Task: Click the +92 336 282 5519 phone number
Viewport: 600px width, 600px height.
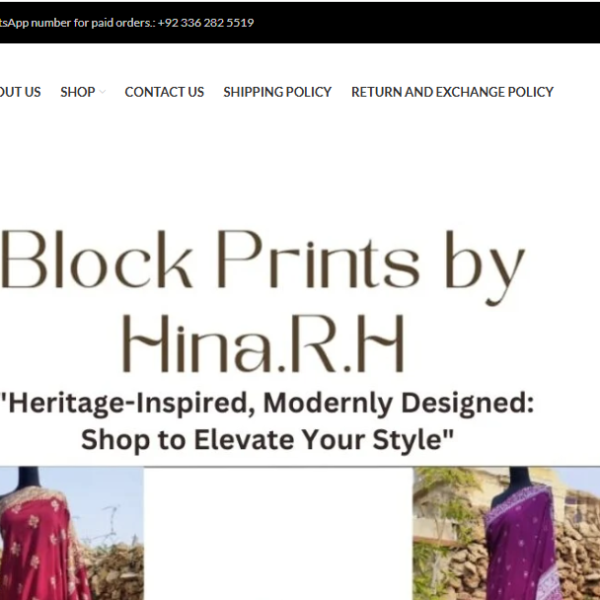Action: [x=206, y=23]
